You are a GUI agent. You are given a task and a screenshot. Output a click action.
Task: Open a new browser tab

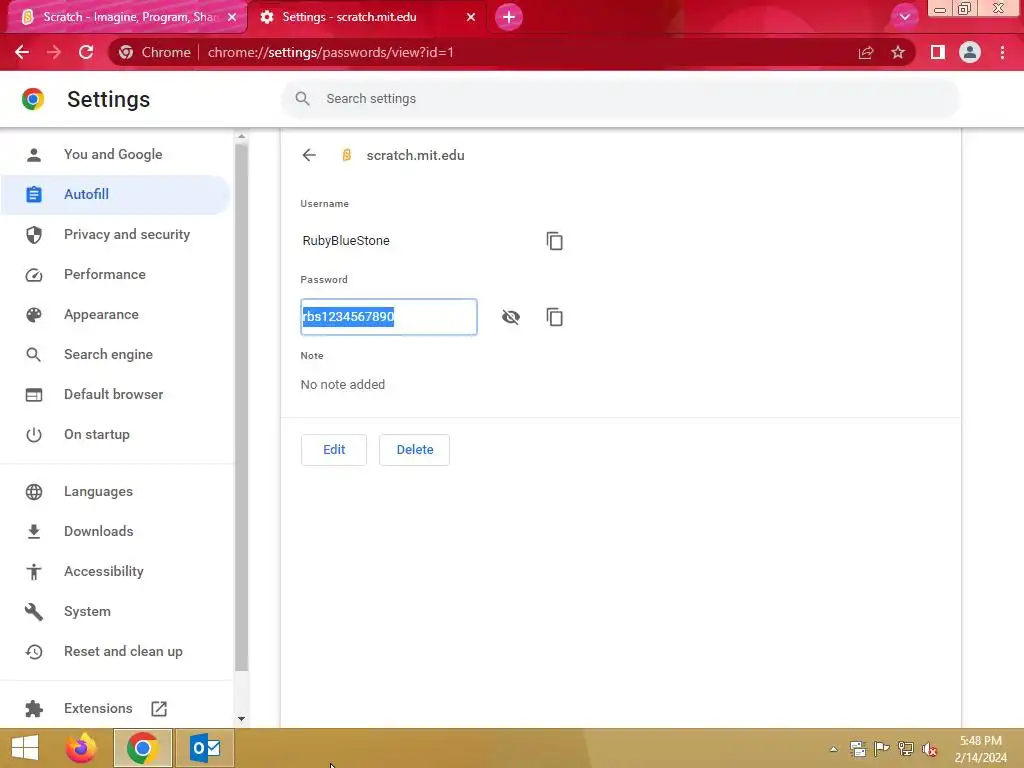(509, 17)
